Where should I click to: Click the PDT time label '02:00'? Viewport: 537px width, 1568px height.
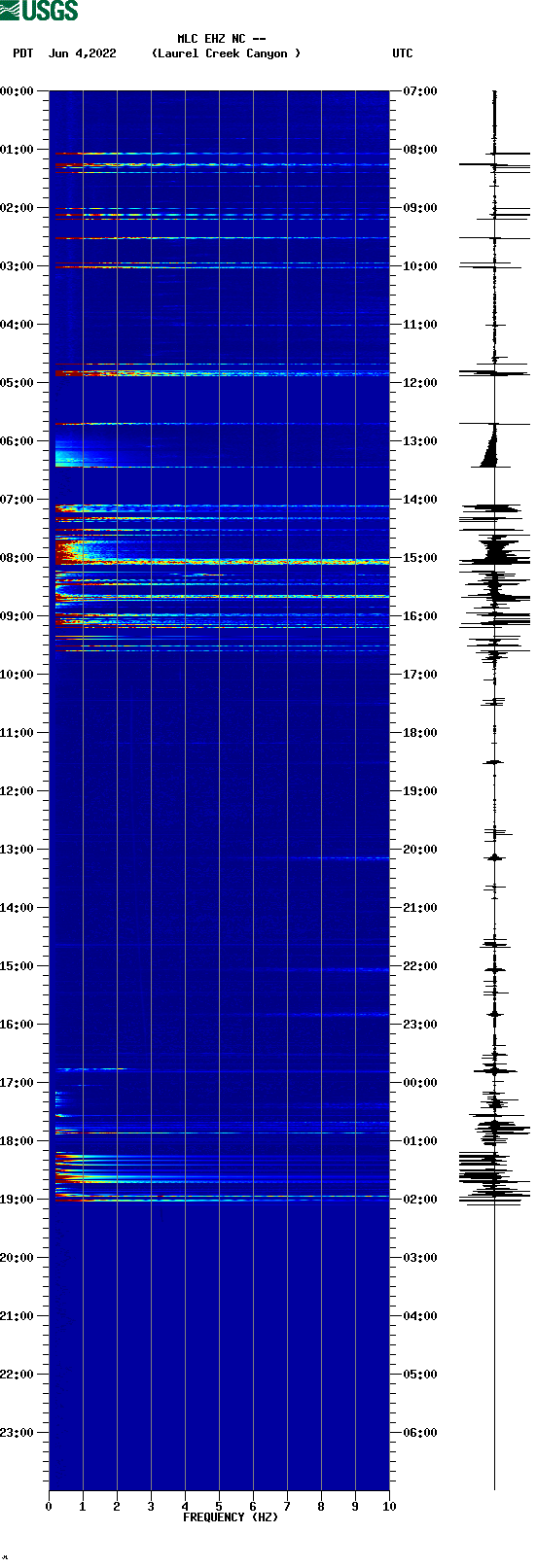18,208
